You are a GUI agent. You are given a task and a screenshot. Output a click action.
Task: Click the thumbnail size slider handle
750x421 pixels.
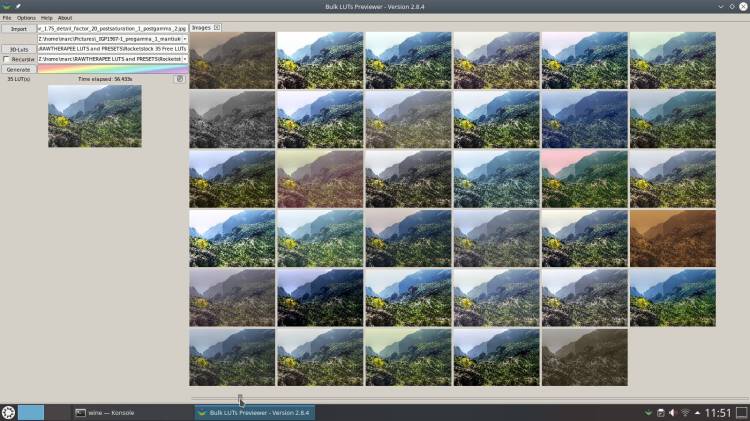click(240, 398)
